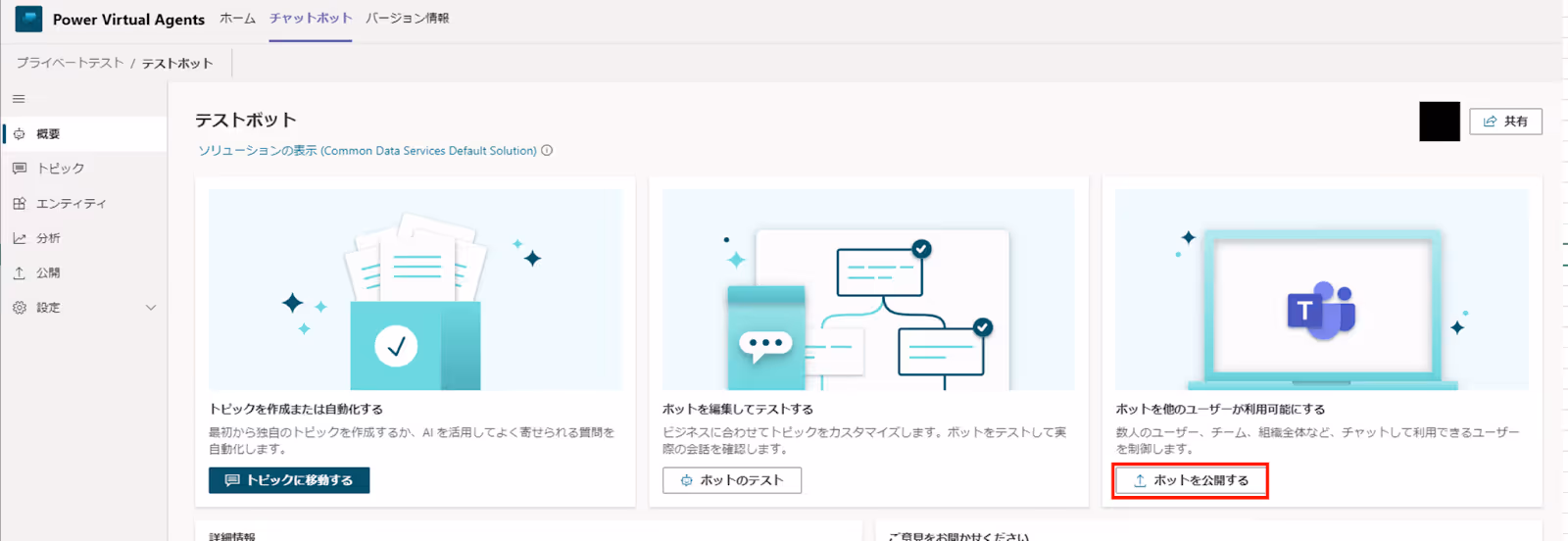Click the 共有 button
The width and height of the screenshot is (1568, 541).
[1505, 122]
